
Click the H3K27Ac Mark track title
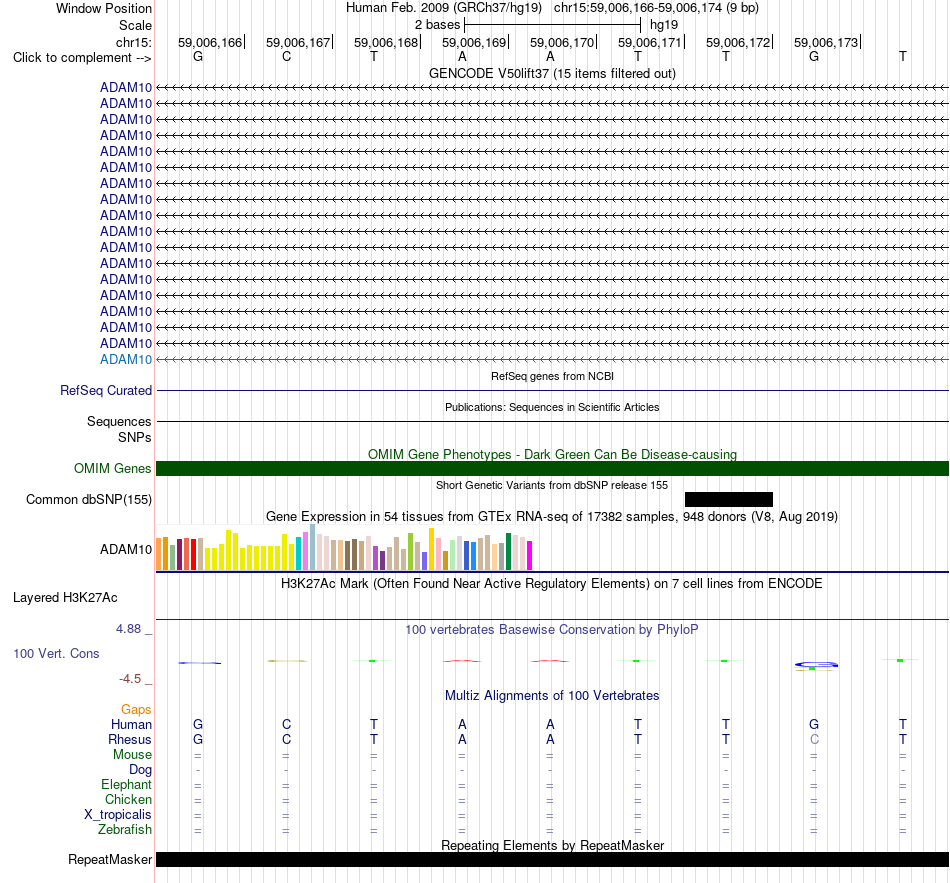click(552, 584)
